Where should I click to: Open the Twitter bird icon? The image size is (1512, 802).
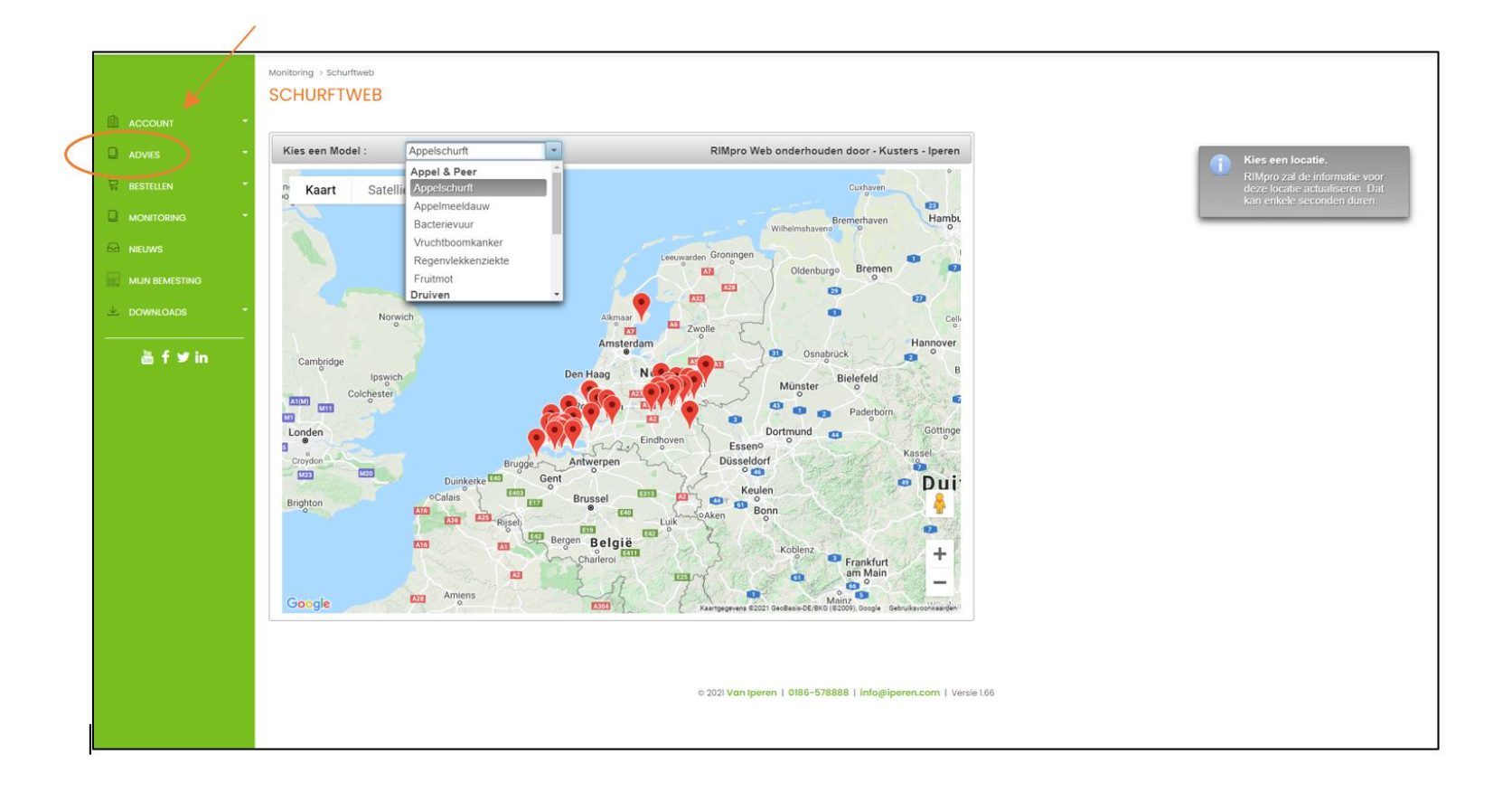tap(183, 357)
